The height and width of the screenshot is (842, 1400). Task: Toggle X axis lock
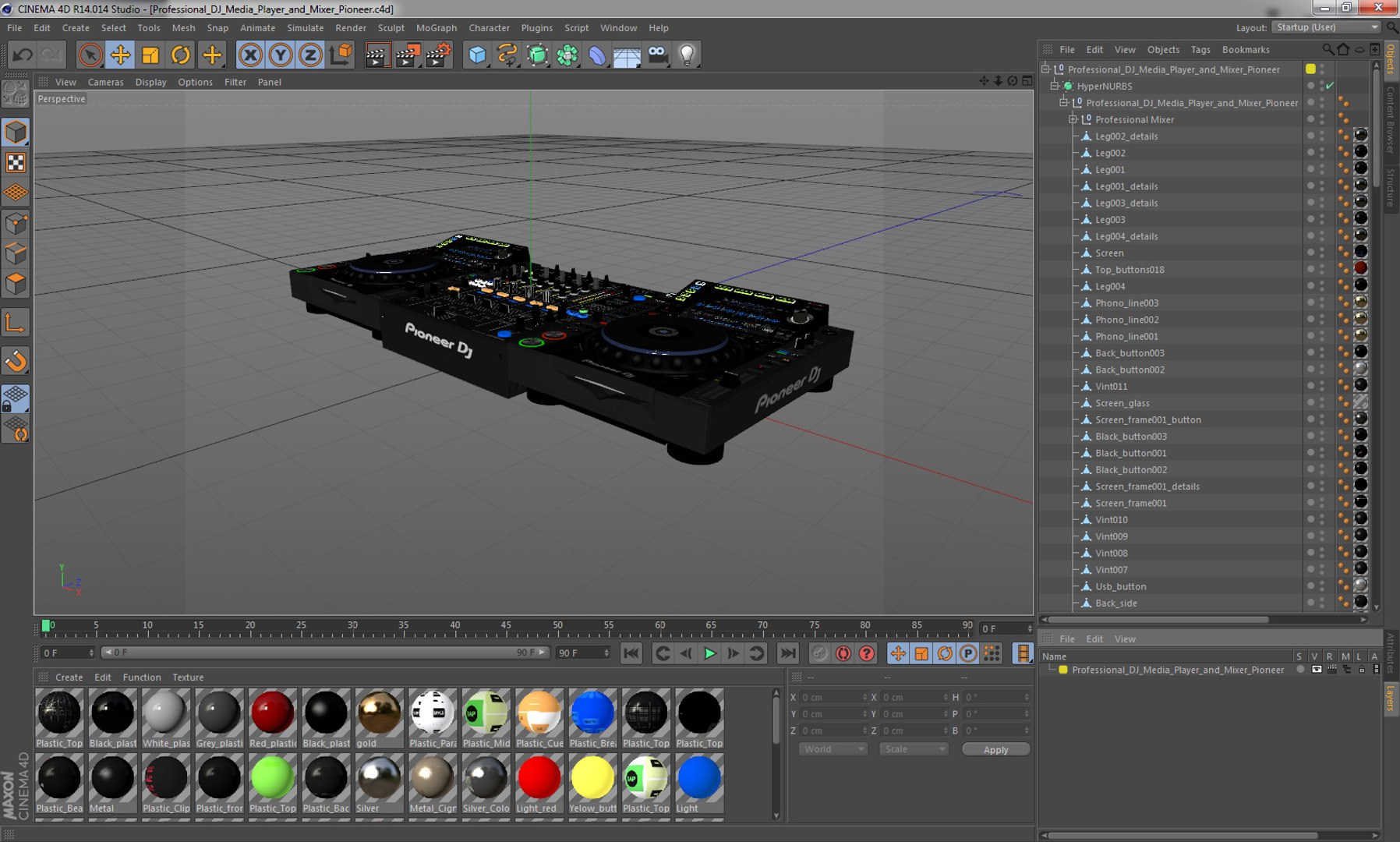pos(250,55)
